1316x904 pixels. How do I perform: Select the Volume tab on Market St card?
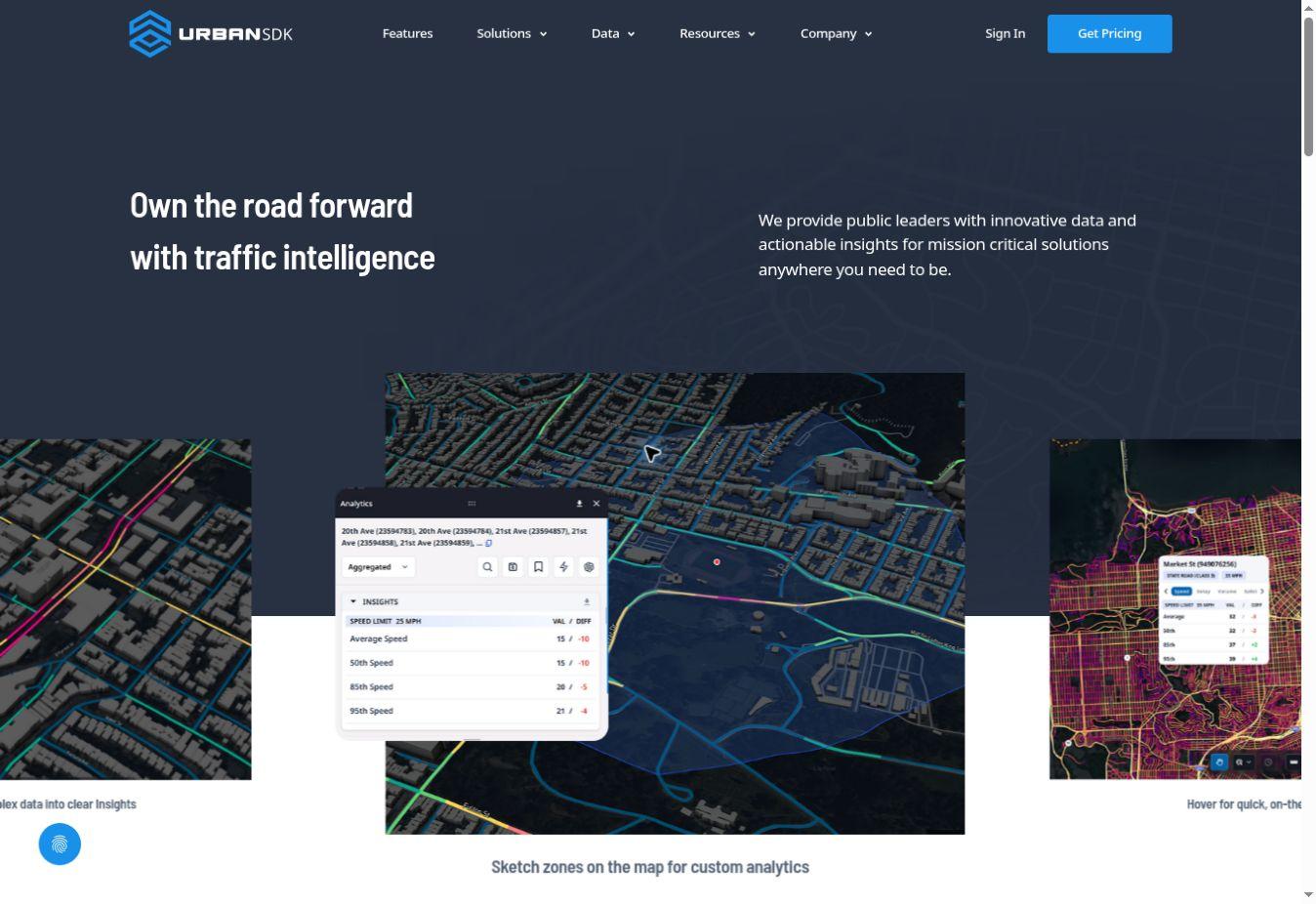tap(1227, 592)
